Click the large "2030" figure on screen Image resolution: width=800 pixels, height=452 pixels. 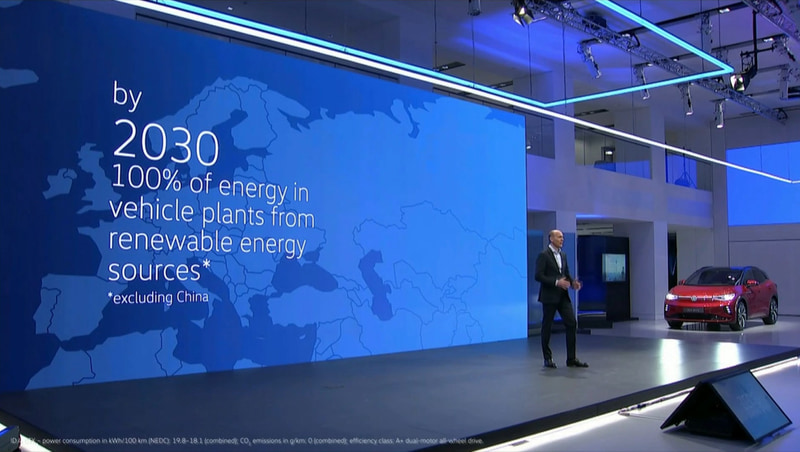pyautogui.click(x=166, y=142)
